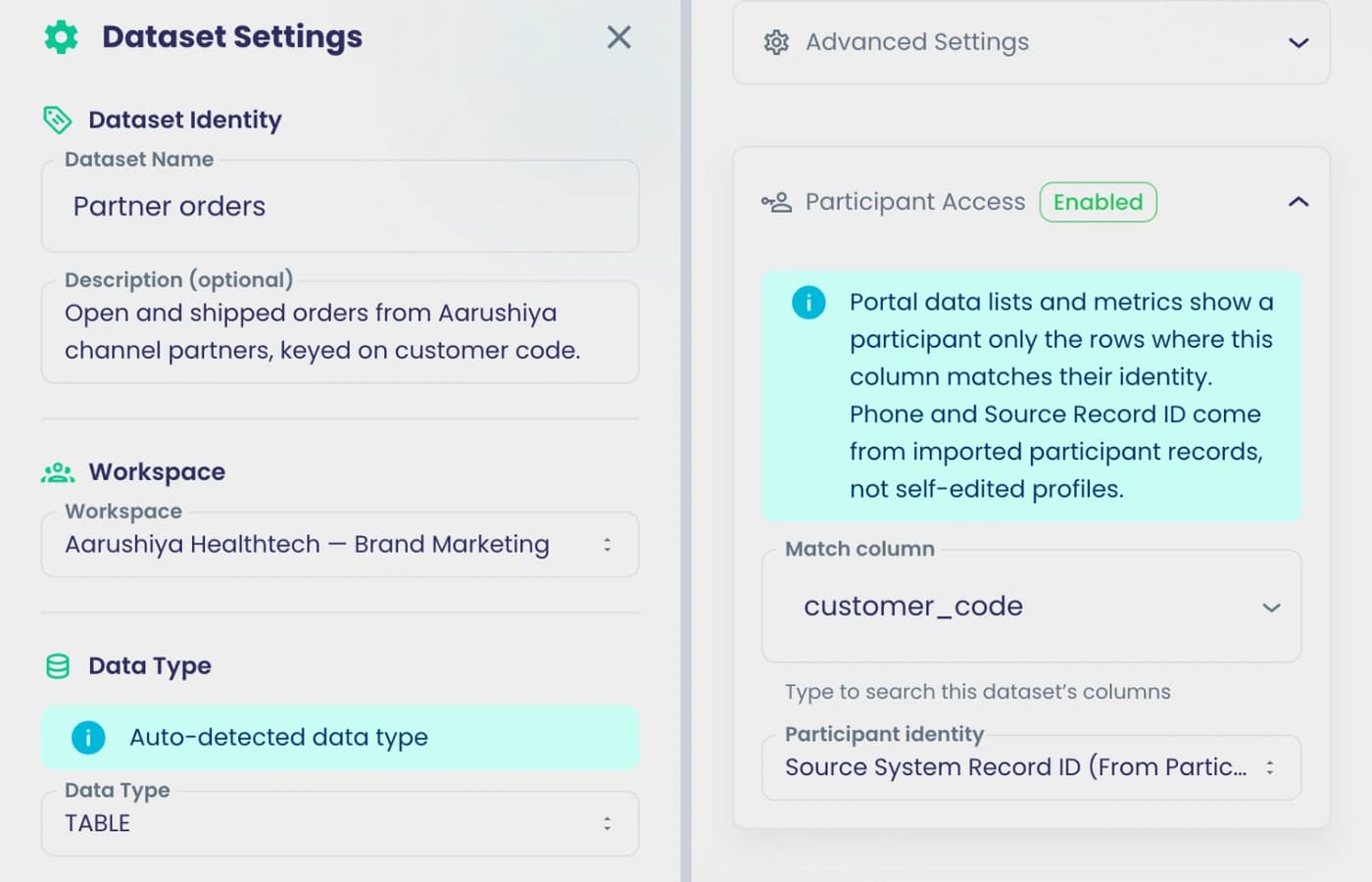Click the 'Participant Access' title text
Image resolution: width=1372 pixels, height=882 pixels.
click(x=915, y=202)
